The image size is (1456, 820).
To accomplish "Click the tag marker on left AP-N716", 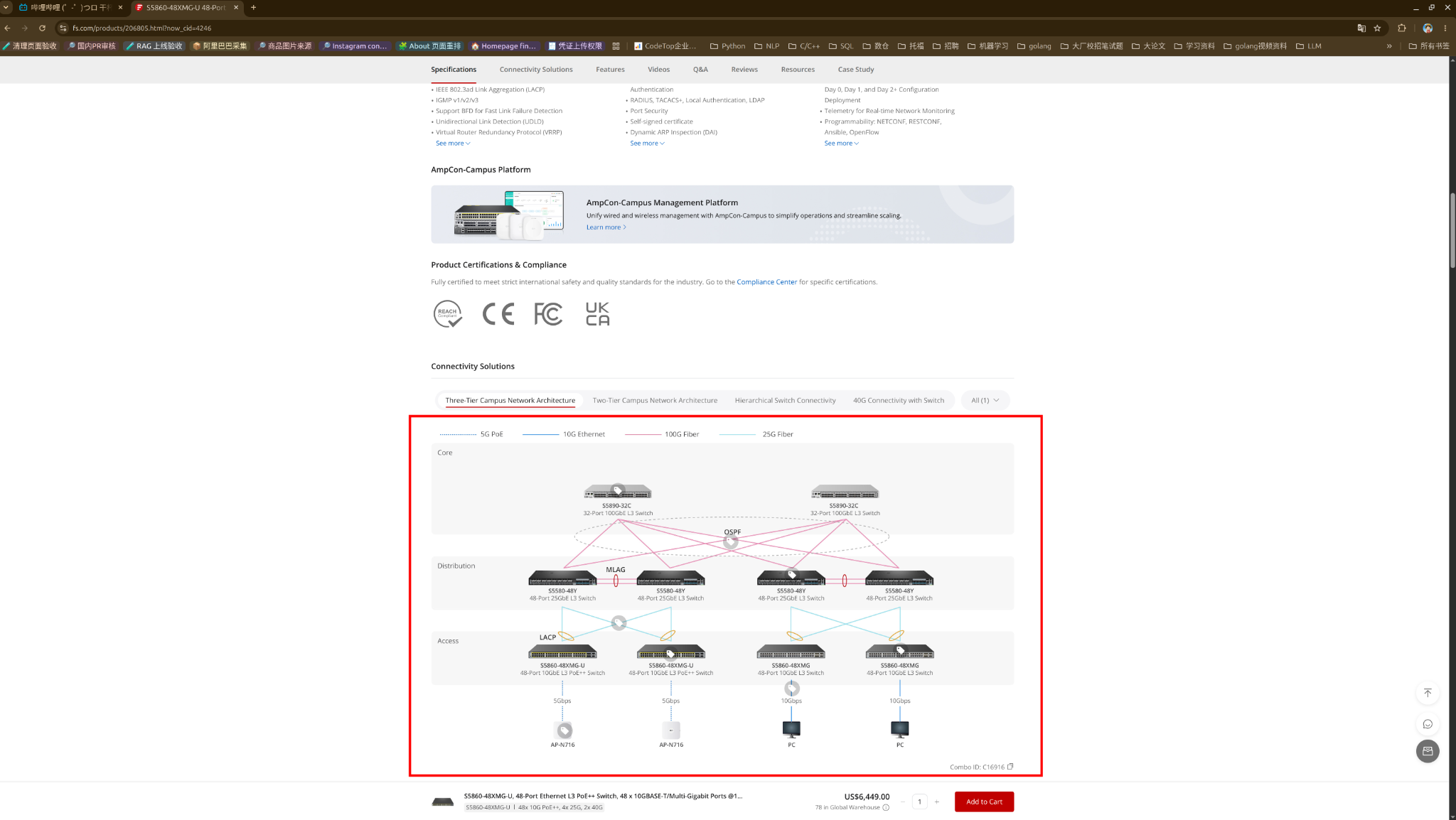I will 564,730.
